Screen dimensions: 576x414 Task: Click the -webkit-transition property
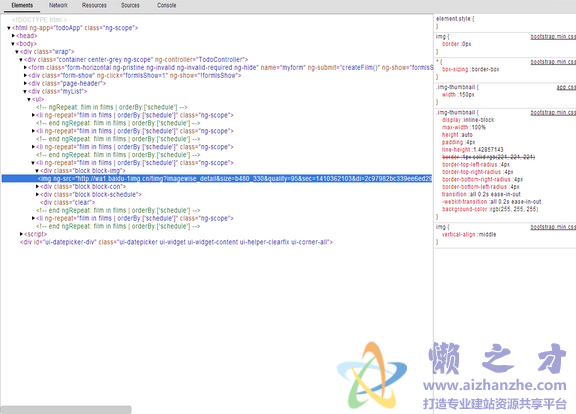[x=492, y=201]
